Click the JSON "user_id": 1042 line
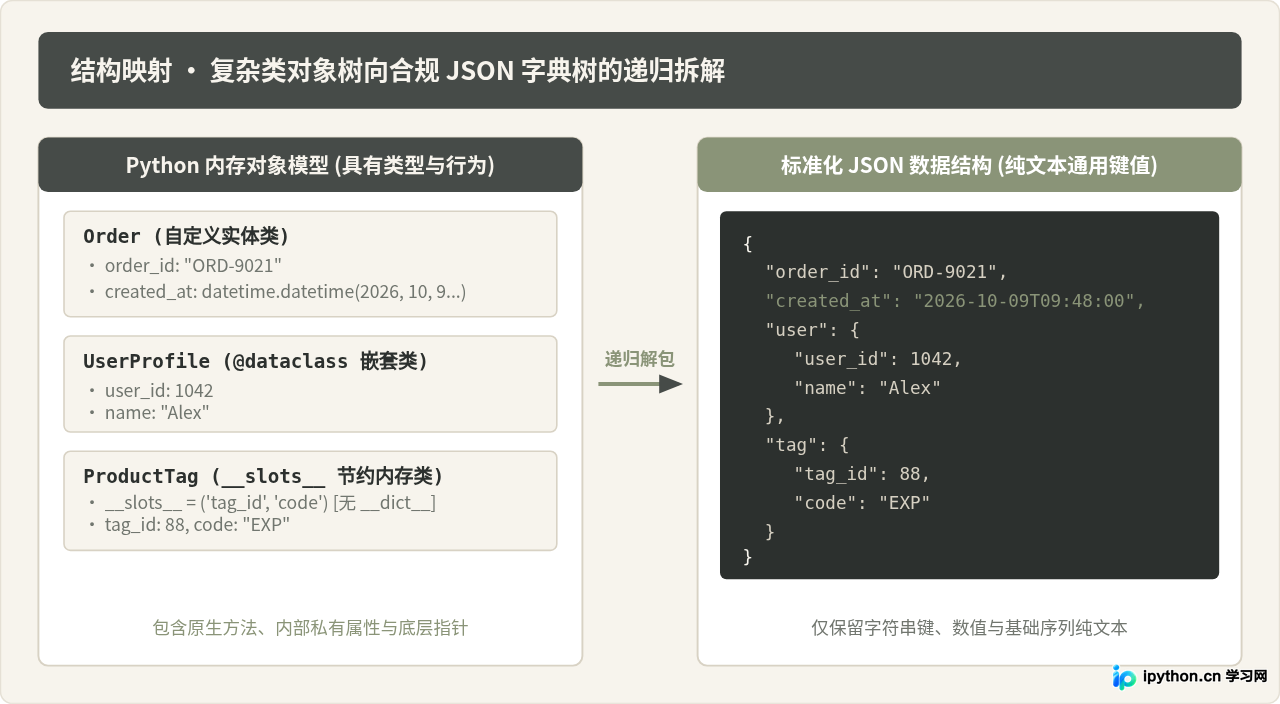This screenshot has width=1280, height=704. pos(878,359)
